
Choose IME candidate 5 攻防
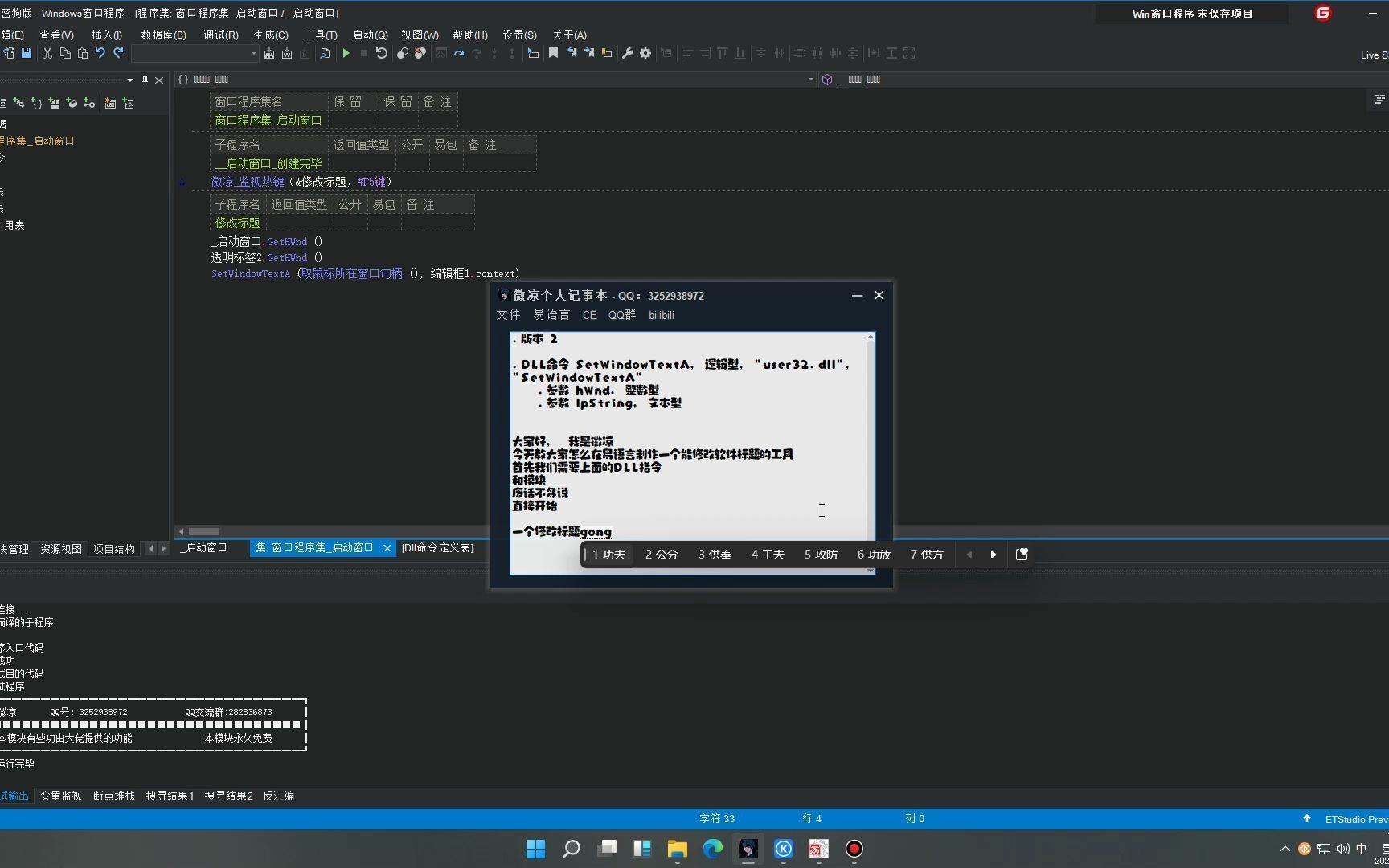pyautogui.click(x=821, y=555)
